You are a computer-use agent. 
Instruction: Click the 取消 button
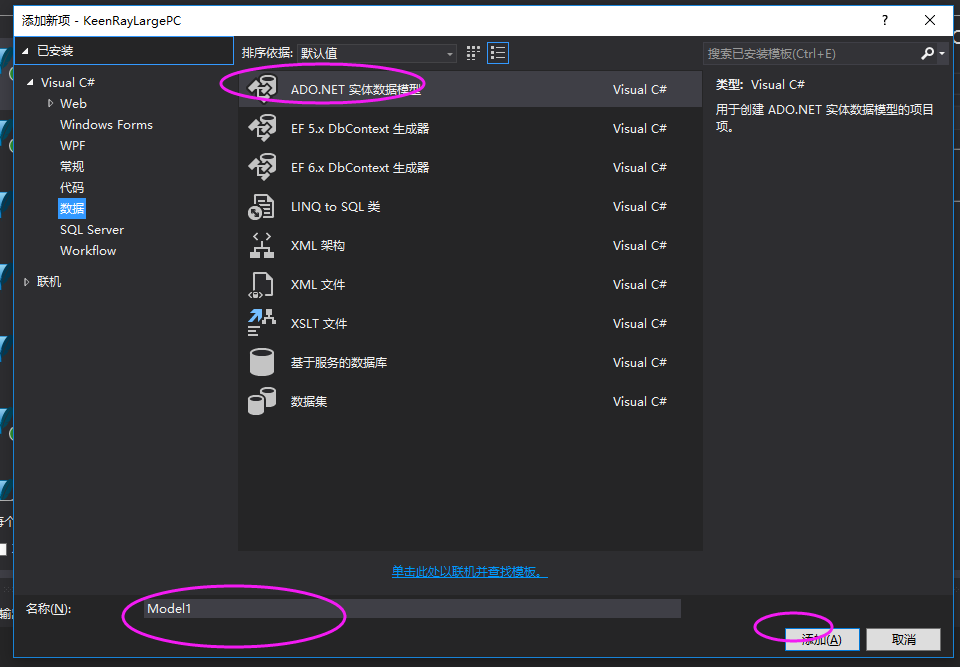904,639
